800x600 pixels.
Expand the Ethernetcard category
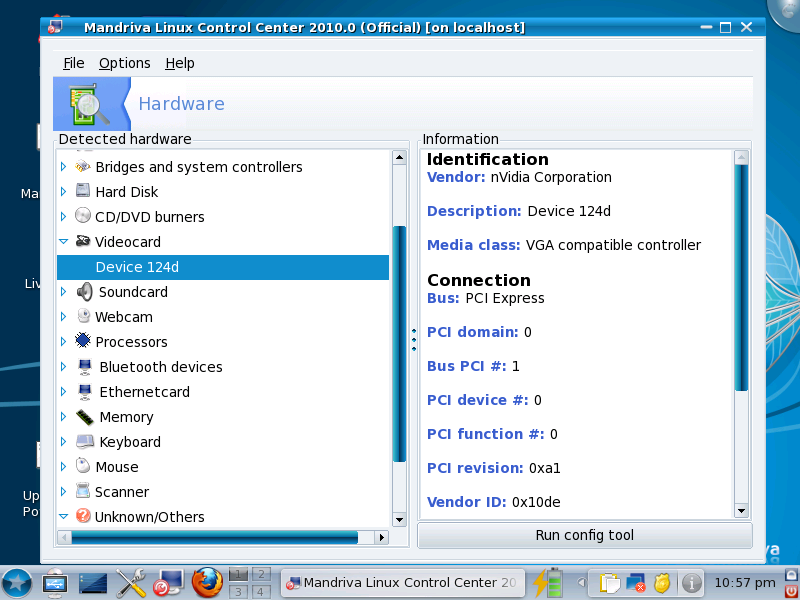(x=63, y=391)
